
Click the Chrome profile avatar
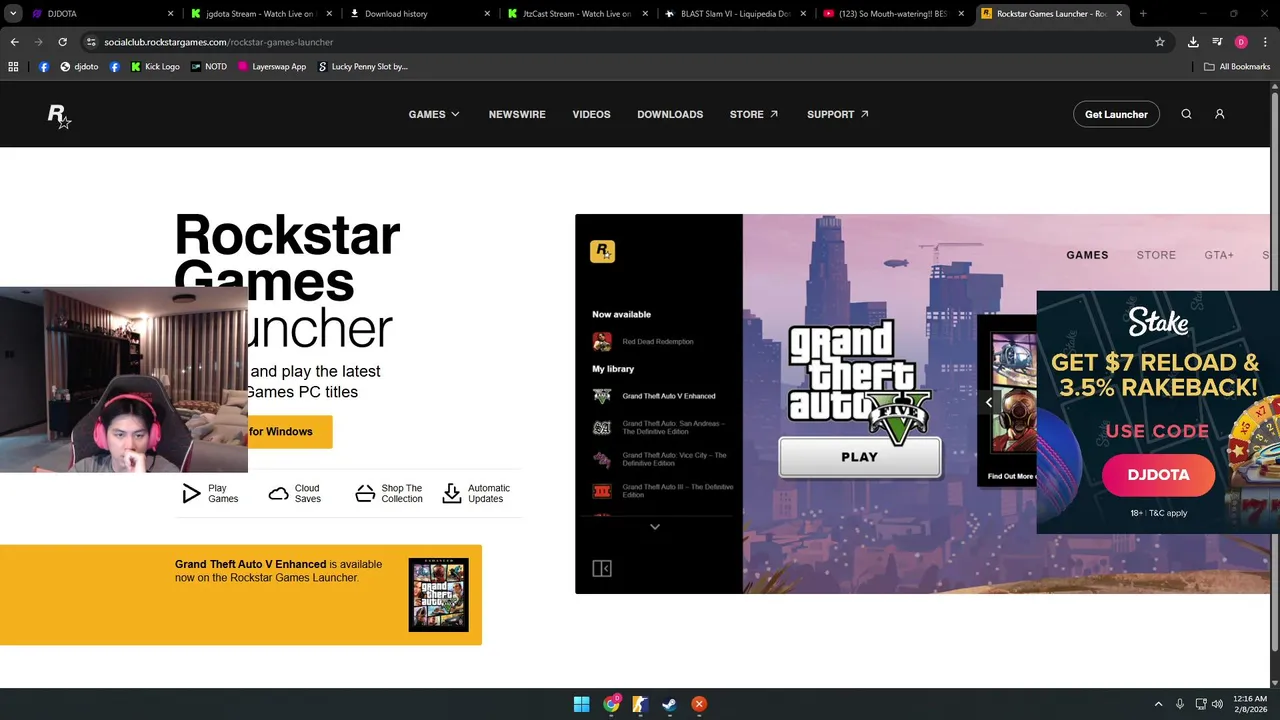click(x=1241, y=42)
